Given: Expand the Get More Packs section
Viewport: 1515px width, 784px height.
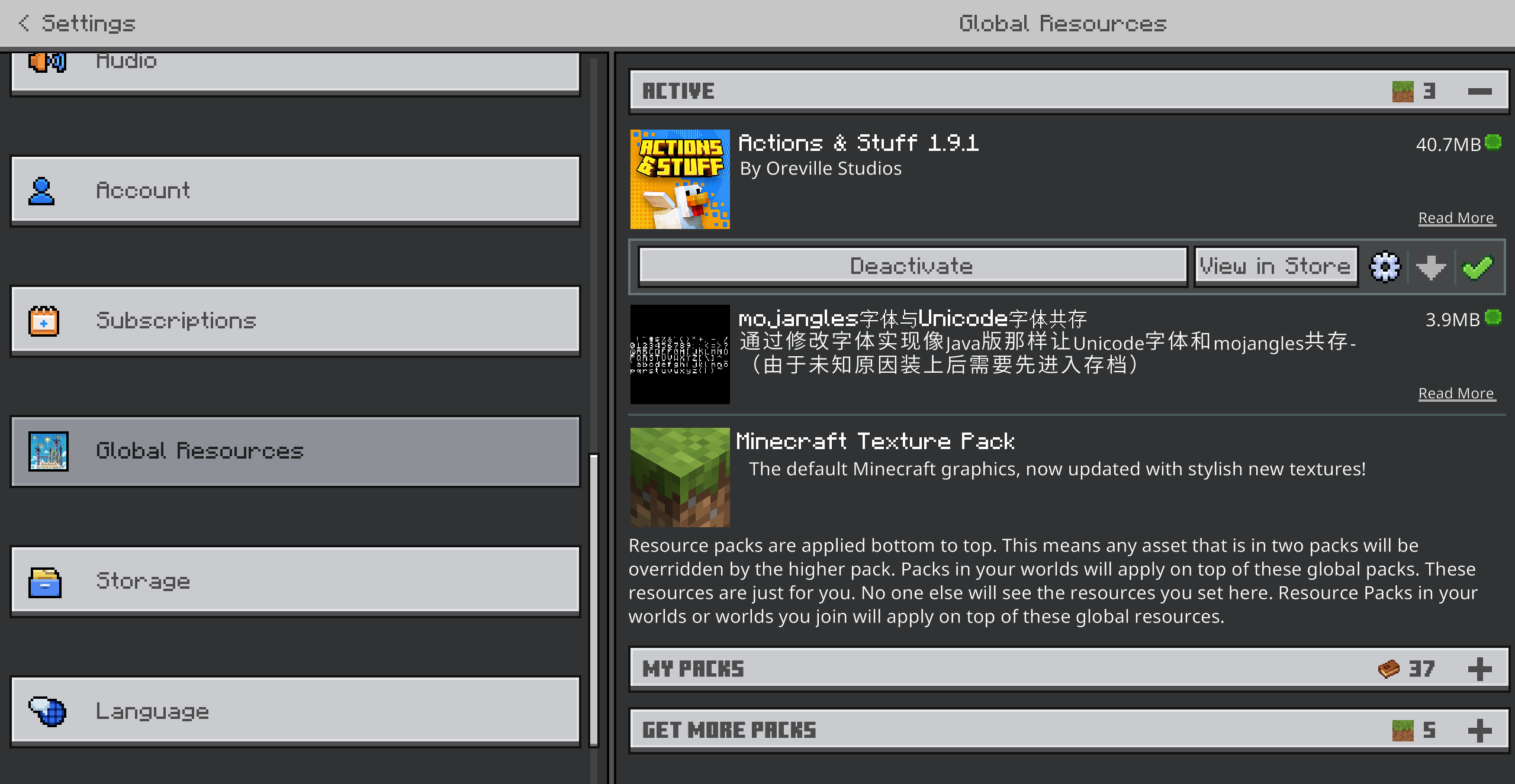Looking at the screenshot, I should click(1479, 731).
